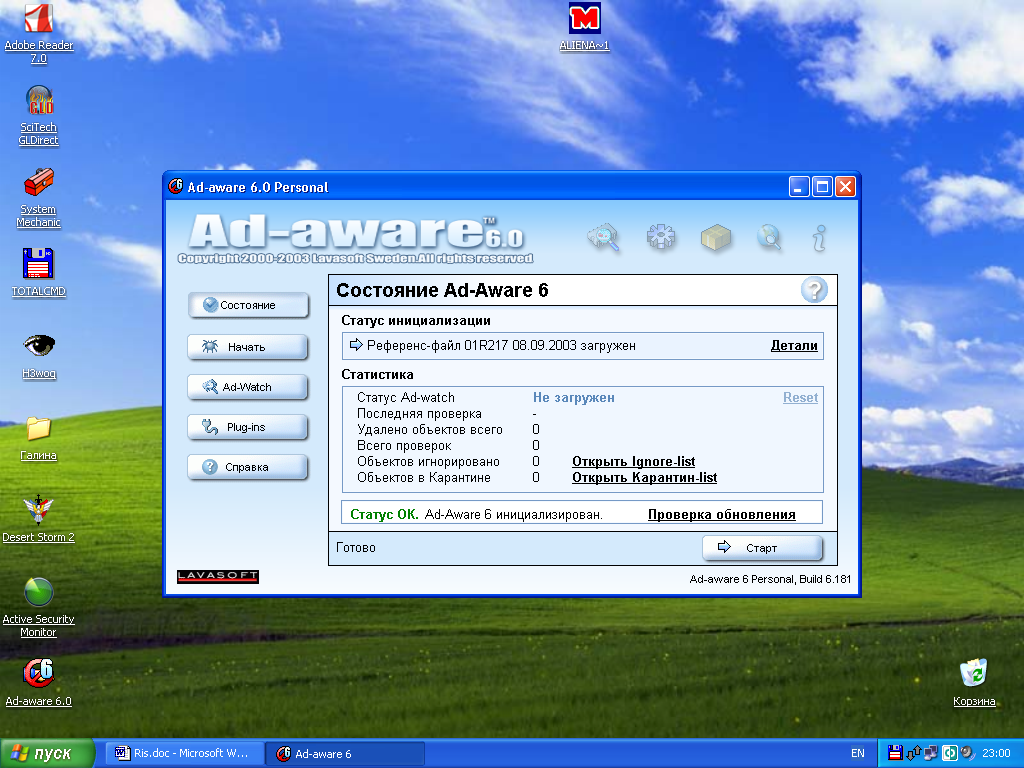
Task: Open the quarantine box icon in Ad-aware toolbar
Action: [716, 238]
